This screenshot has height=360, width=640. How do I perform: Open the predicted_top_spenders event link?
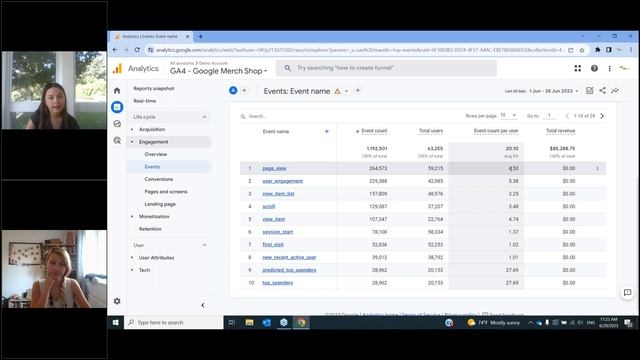[289, 270]
